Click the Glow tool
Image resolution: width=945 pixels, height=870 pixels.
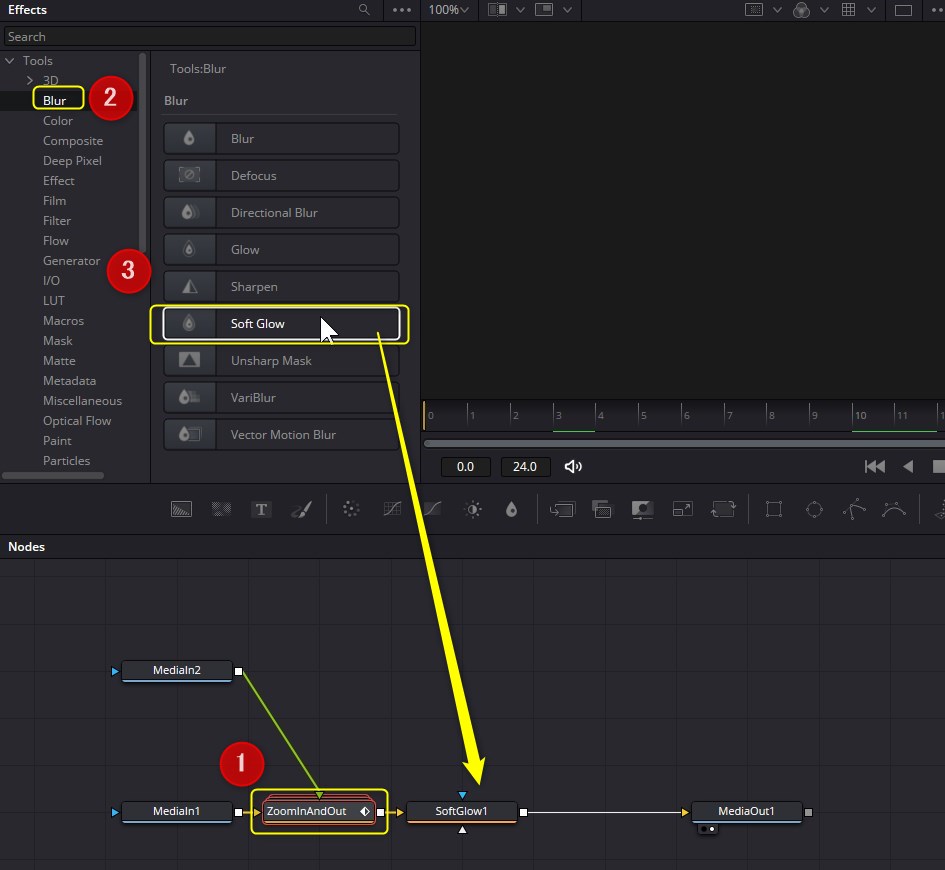(x=281, y=249)
